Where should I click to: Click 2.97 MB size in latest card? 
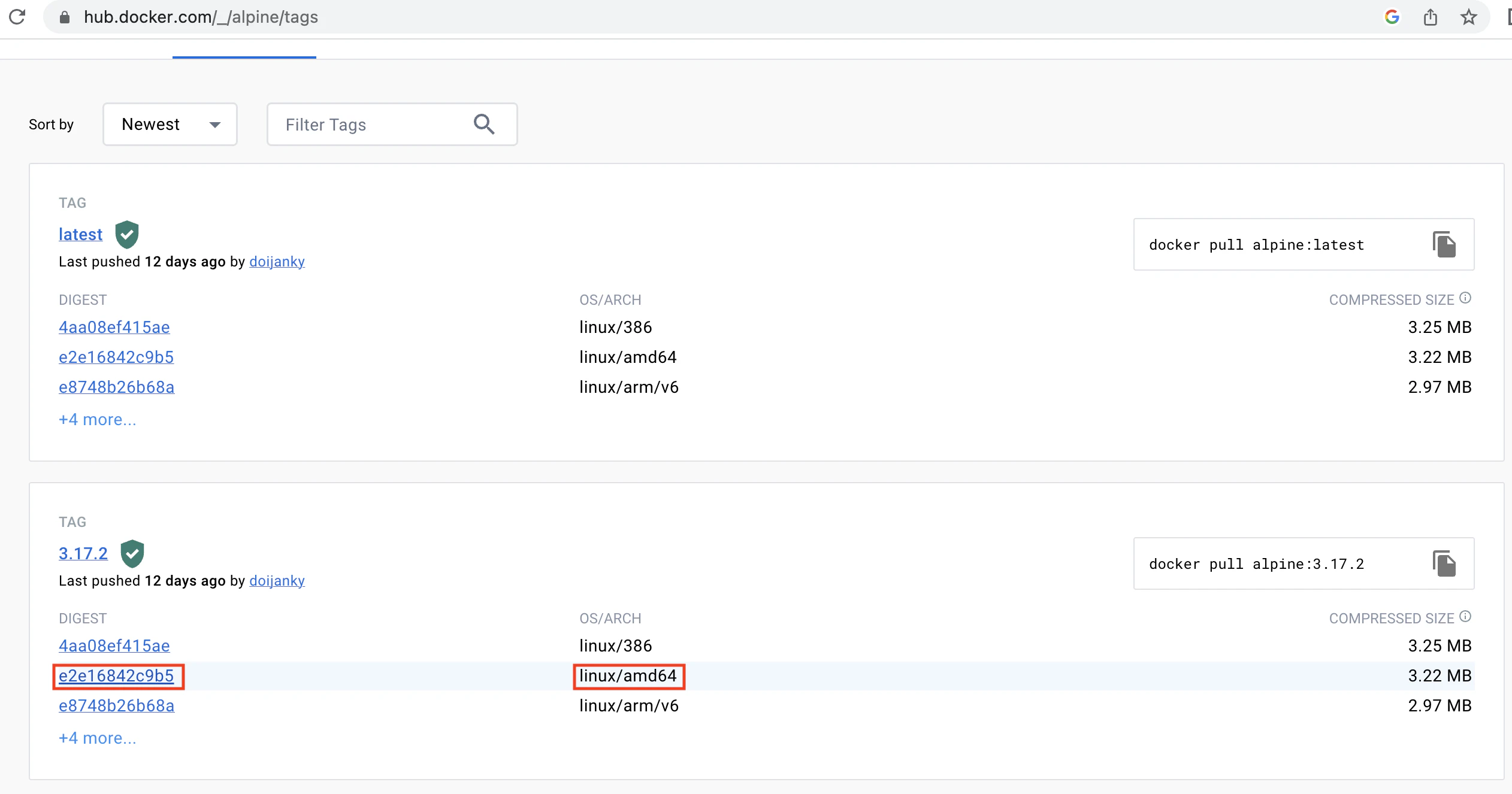[x=1440, y=387]
